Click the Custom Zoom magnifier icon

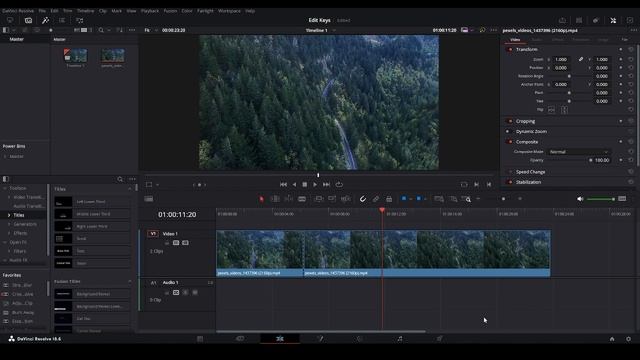coord(467,199)
